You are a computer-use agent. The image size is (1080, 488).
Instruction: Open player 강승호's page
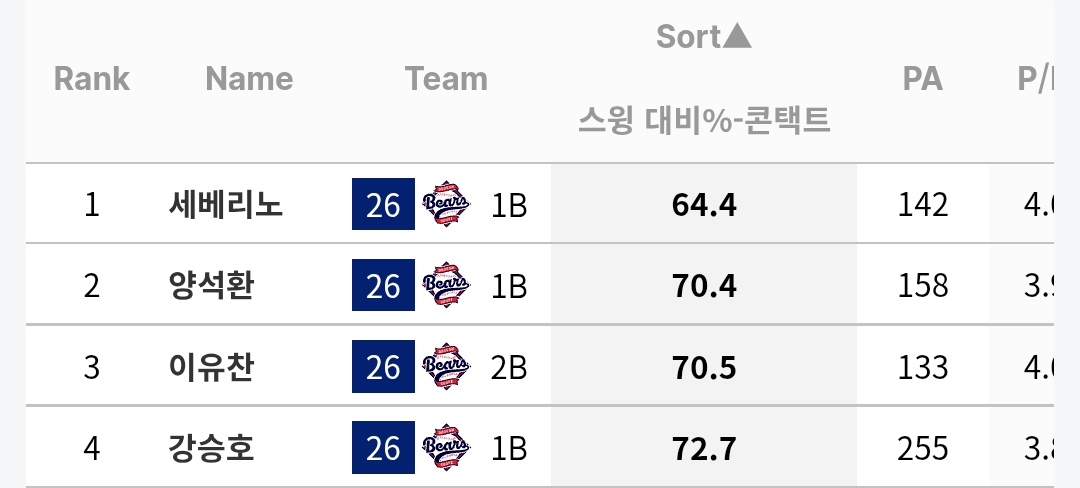[x=211, y=447]
